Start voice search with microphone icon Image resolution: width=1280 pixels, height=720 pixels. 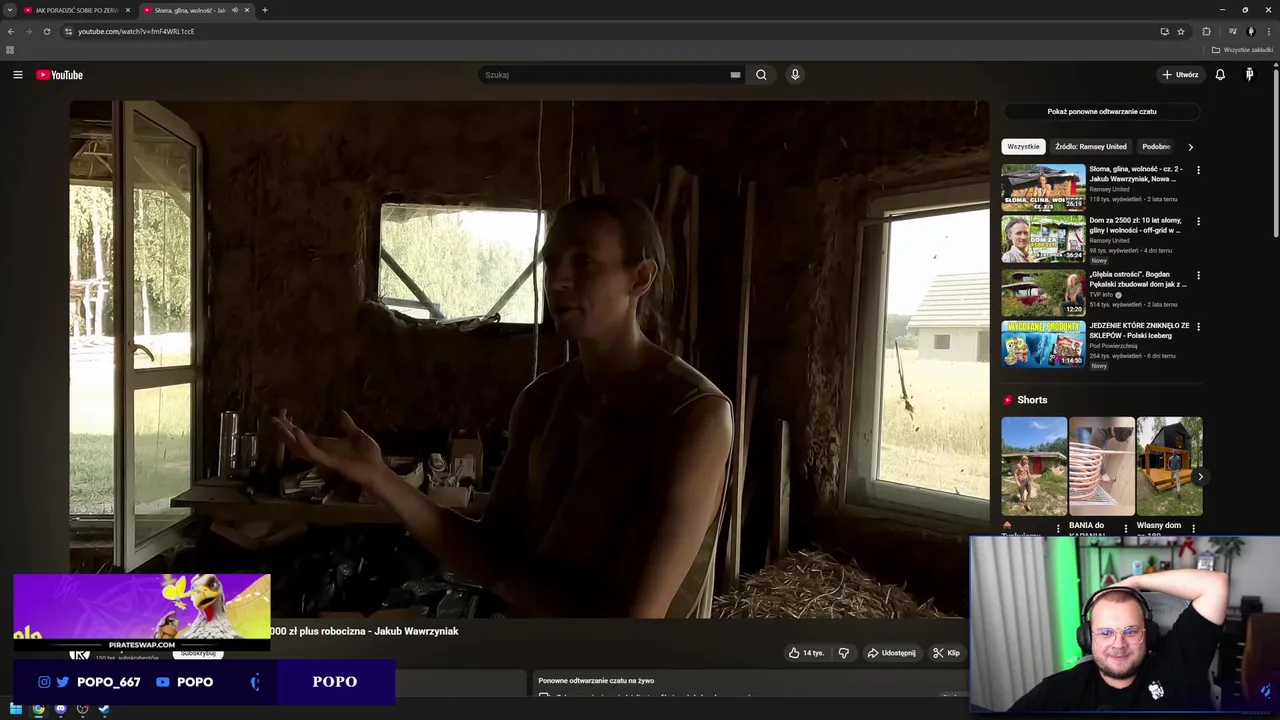pos(795,75)
